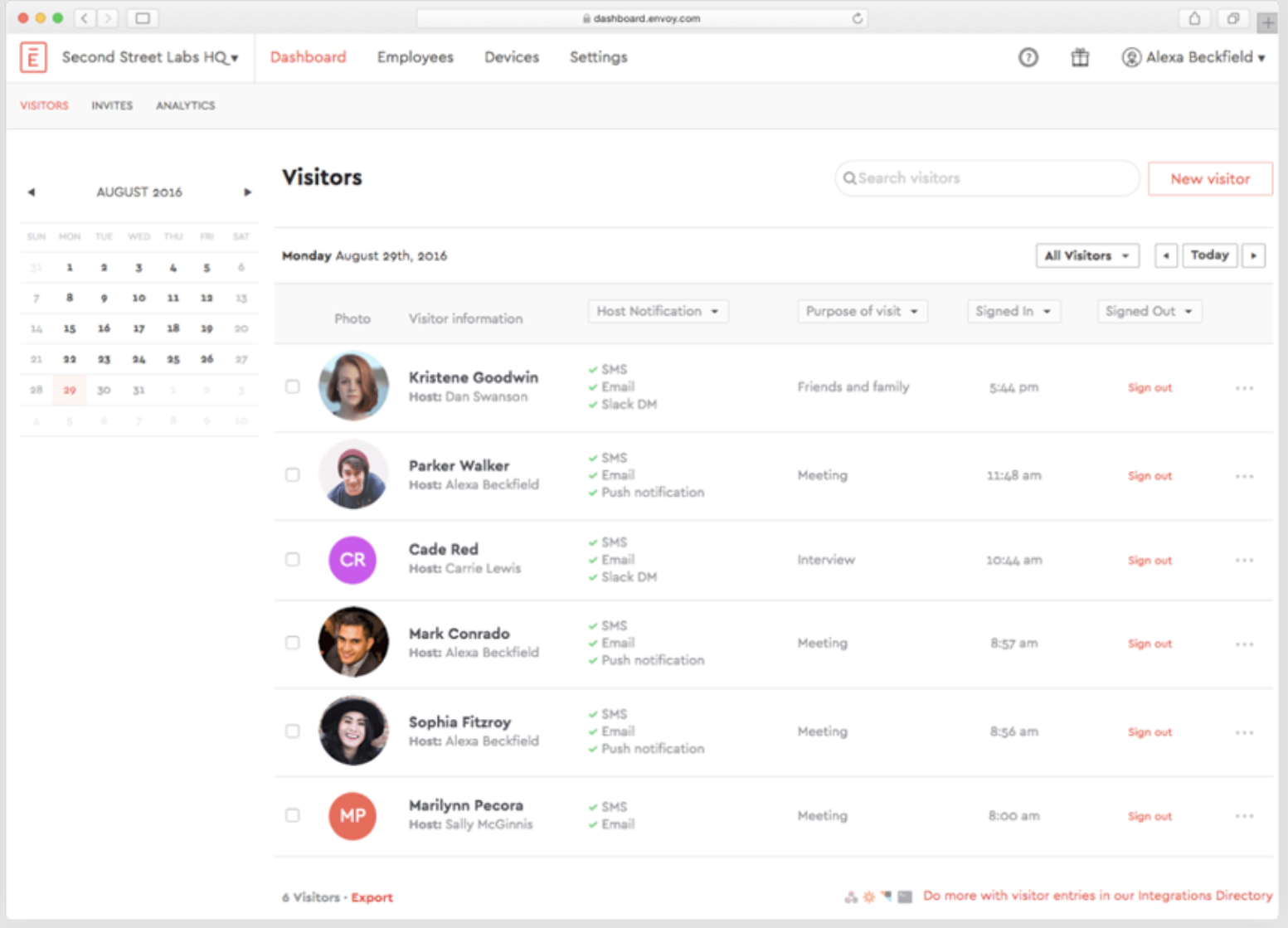Open the Alexa Beckfield account dropdown
The height and width of the screenshot is (928, 1288).
click(x=1194, y=57)
